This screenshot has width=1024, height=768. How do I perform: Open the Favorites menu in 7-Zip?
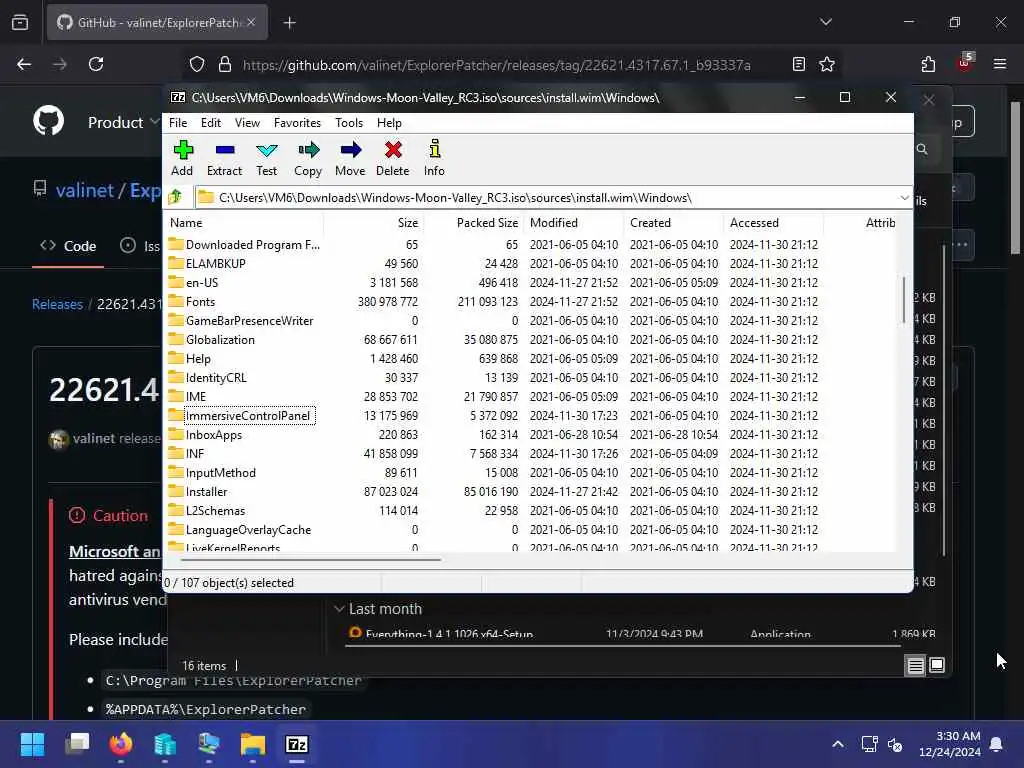(x=297, y=123)
